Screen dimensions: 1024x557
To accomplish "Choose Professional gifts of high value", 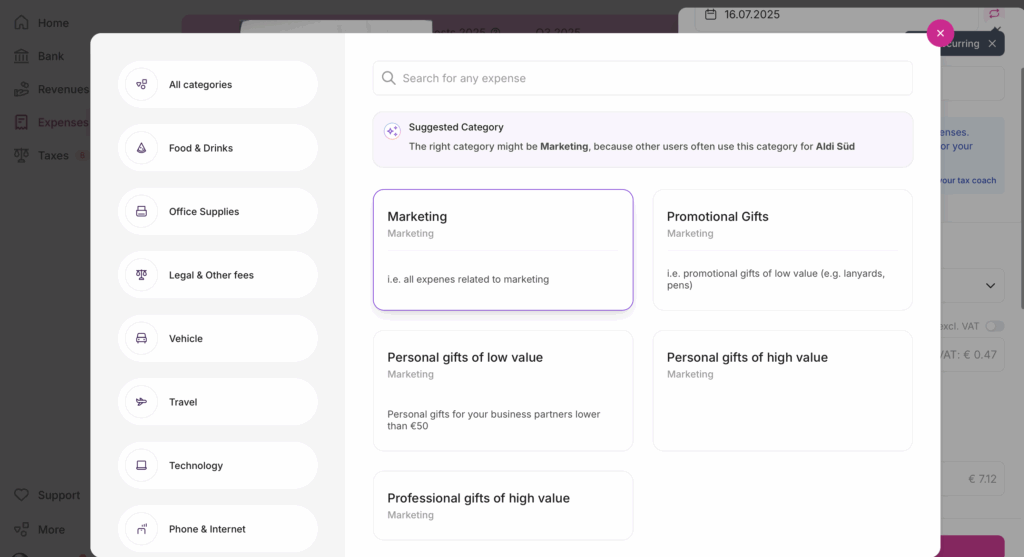I will tap(503, 505).
